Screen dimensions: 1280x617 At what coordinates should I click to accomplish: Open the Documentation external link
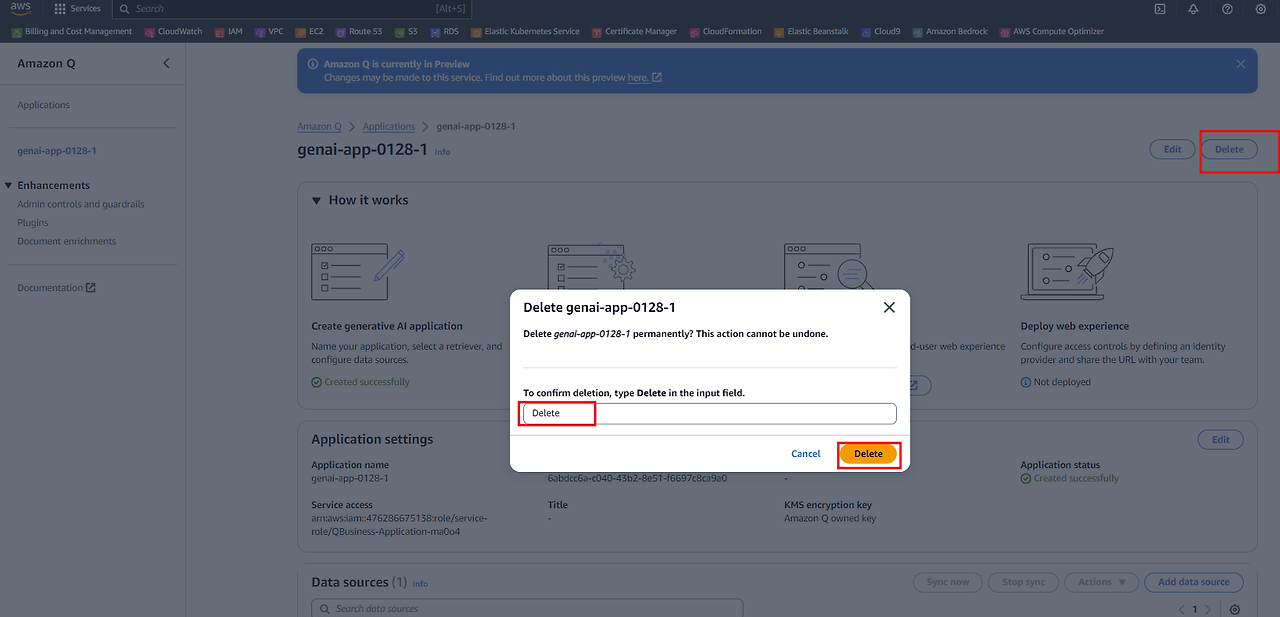click(x=56, y=288)
